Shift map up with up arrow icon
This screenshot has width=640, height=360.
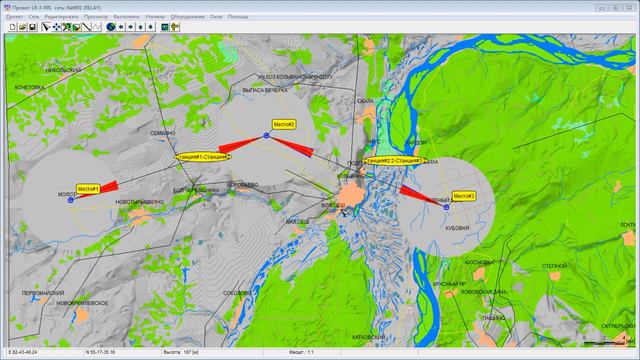tap(141, 27)
